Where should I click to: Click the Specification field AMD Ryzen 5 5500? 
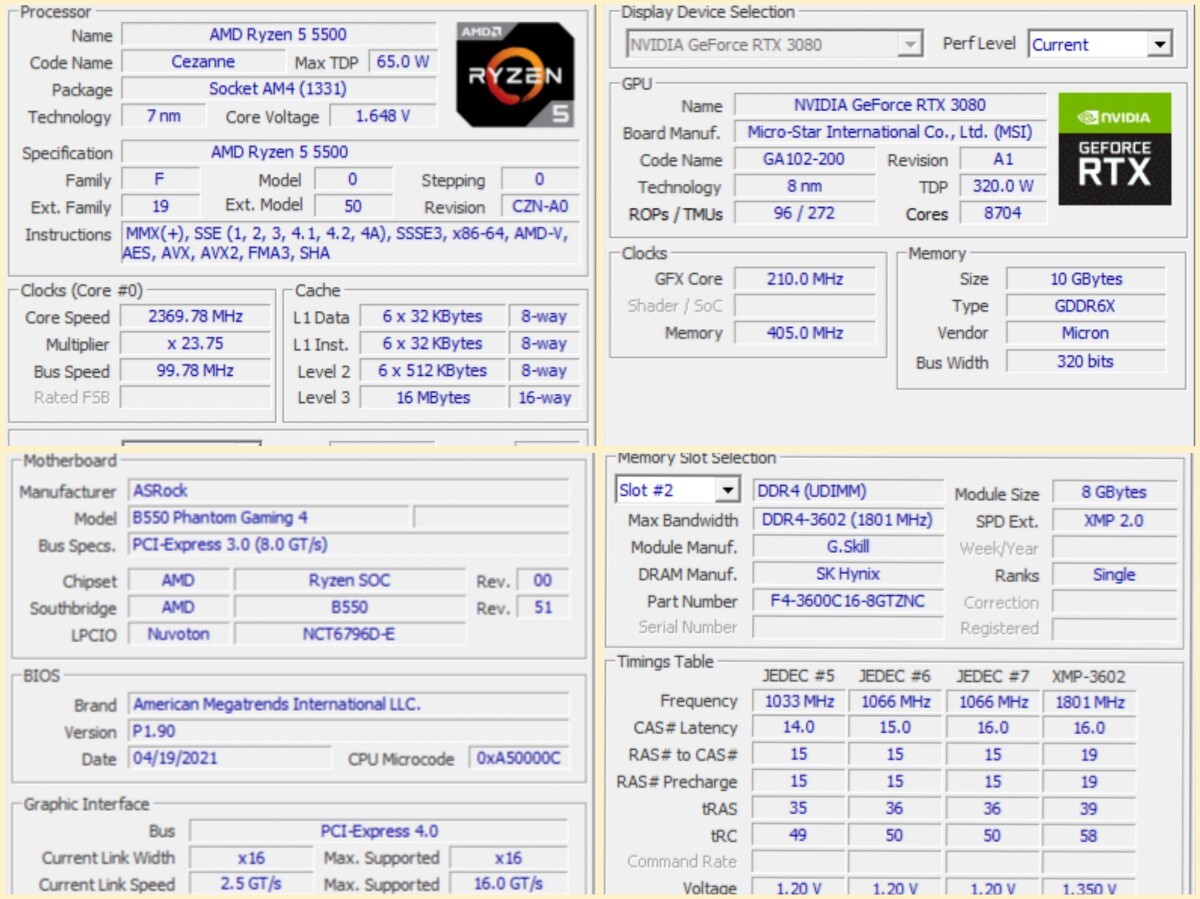pyautogui.click(x=350, y=153)
